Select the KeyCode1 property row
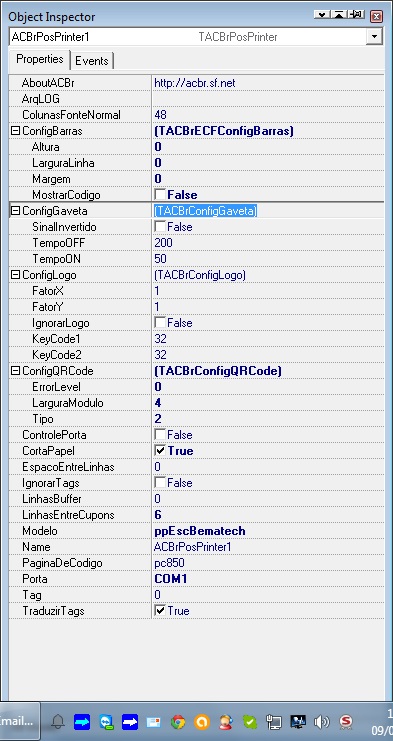 point(196,339)
